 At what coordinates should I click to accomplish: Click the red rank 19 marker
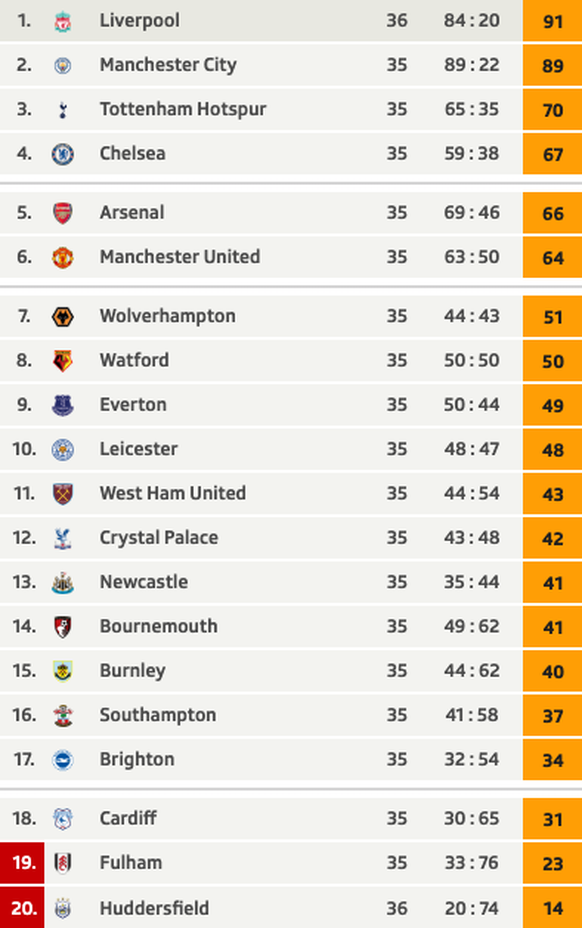click(x=22, y=863)
